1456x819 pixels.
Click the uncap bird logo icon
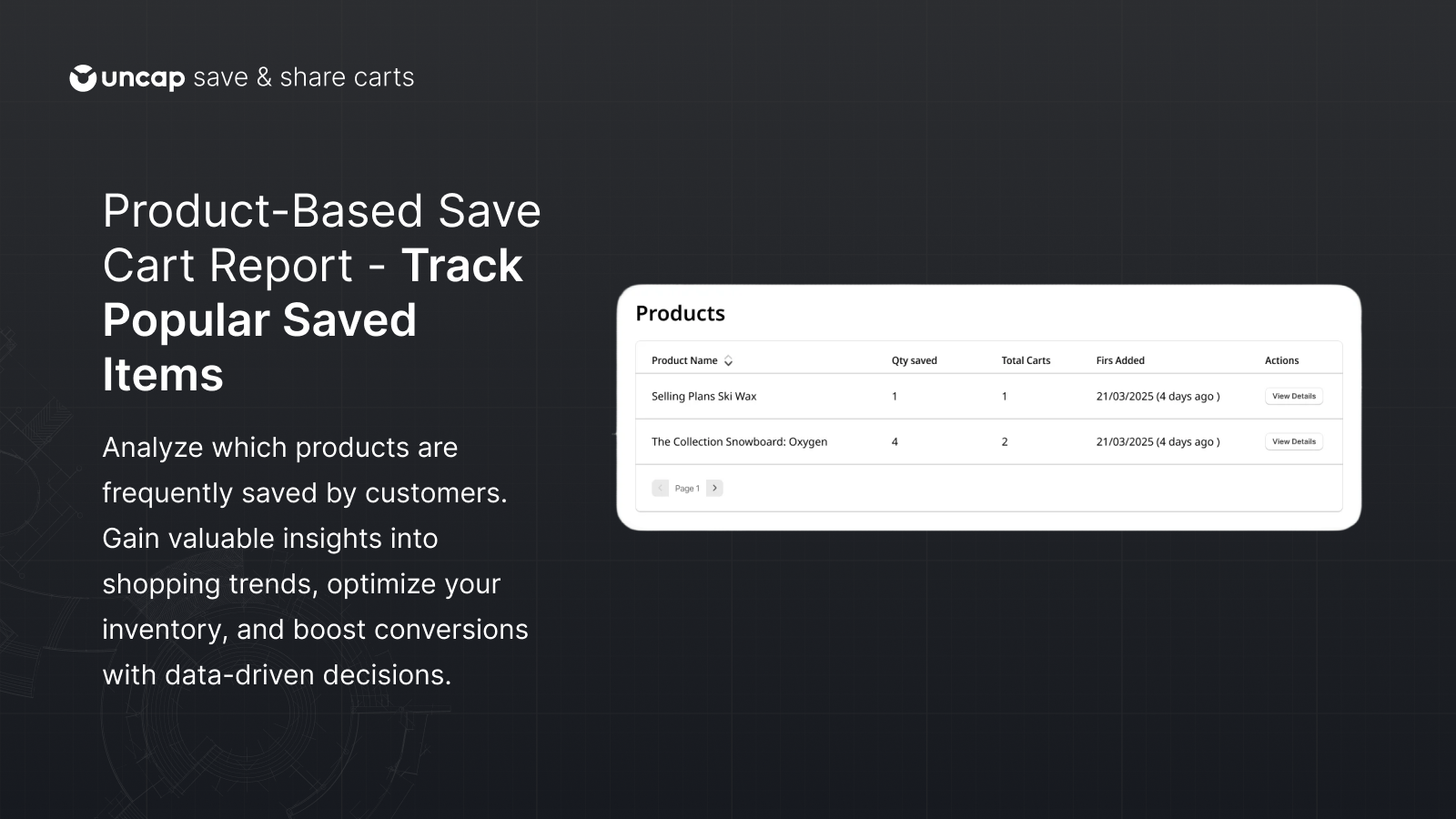pyautogui.click(x=83, y=78)
